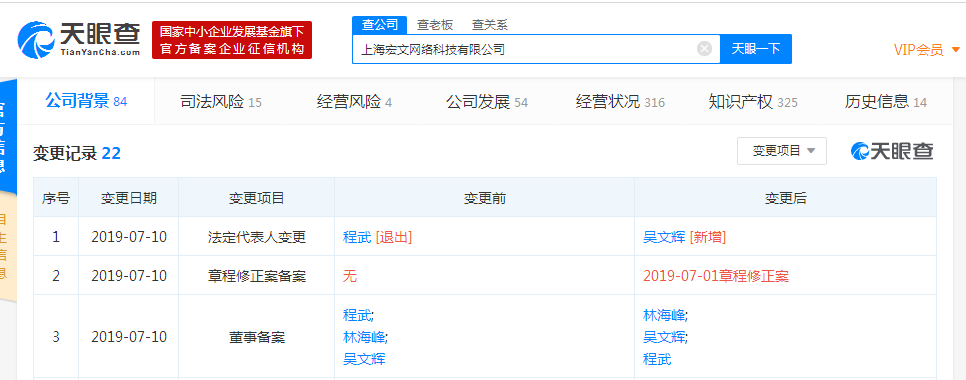The width and height of the screenshot is (966, 380).
Task: Click the 天眼一下 search button
Action: 756,49
